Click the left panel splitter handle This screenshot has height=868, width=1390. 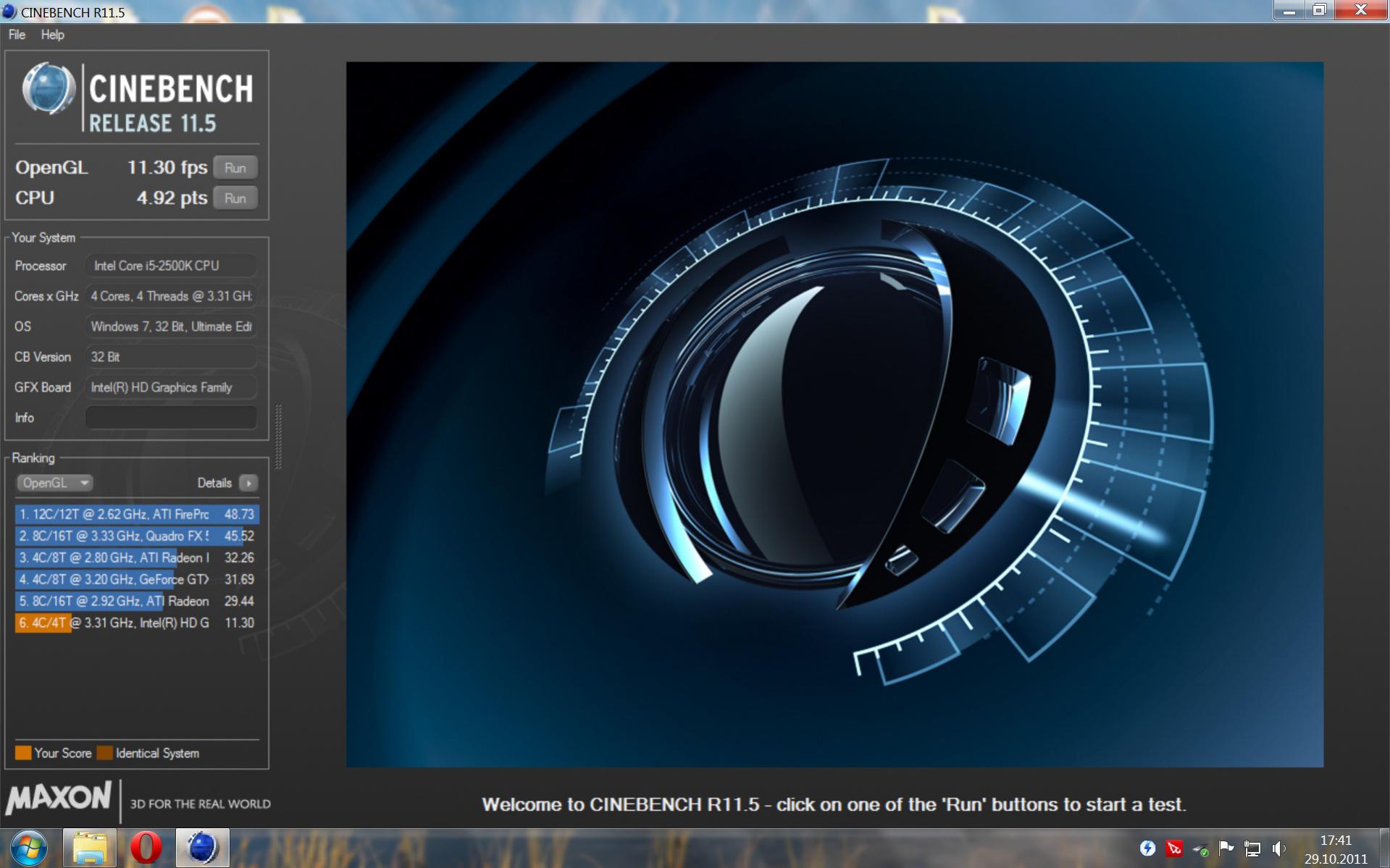tap(278, 437)
